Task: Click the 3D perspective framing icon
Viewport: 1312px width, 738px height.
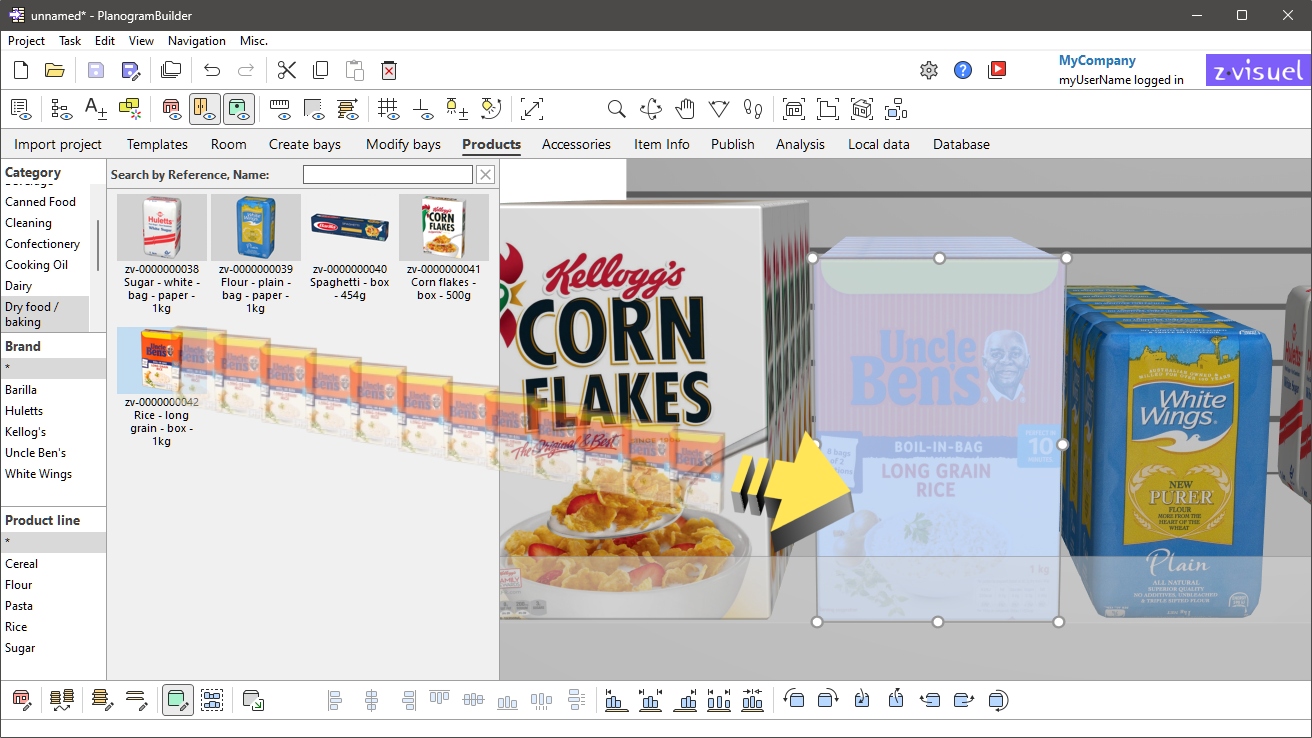Action: click(x=862, y=109)
